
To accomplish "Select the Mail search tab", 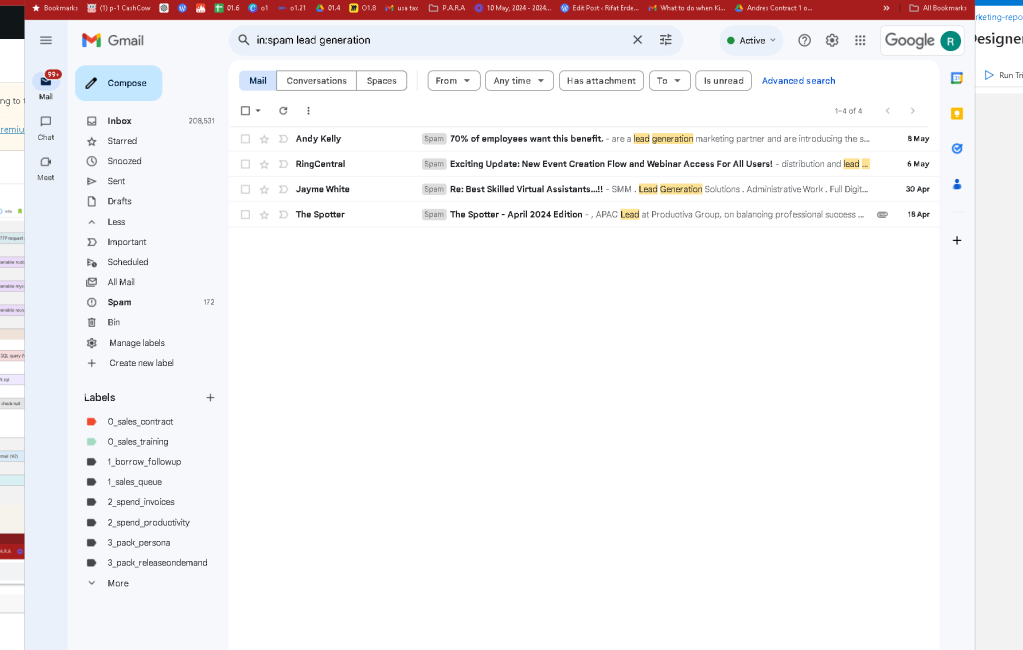I will (258, 81).
